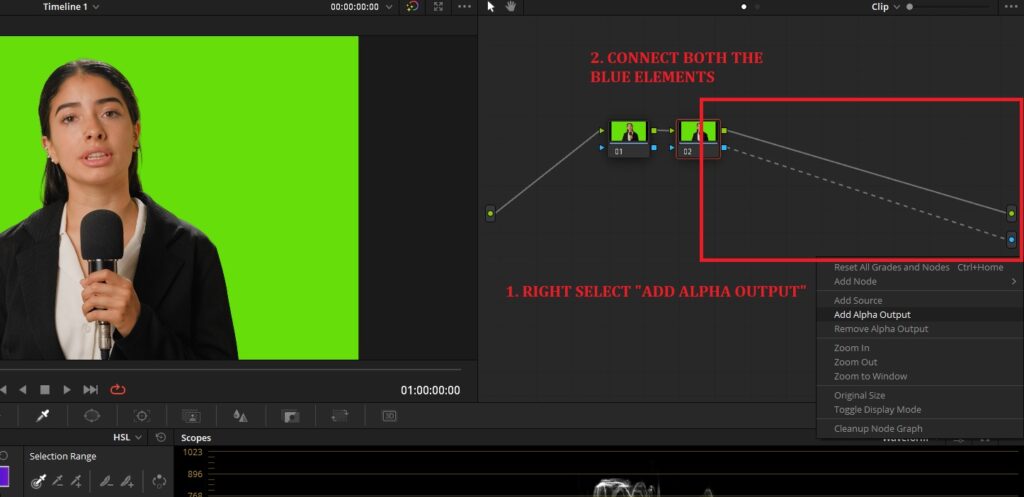Image resolution: width=1024 pixels, height=497 pixels.
Task: Click the blue alpha output connector
Action: (x=1011, y=240)
